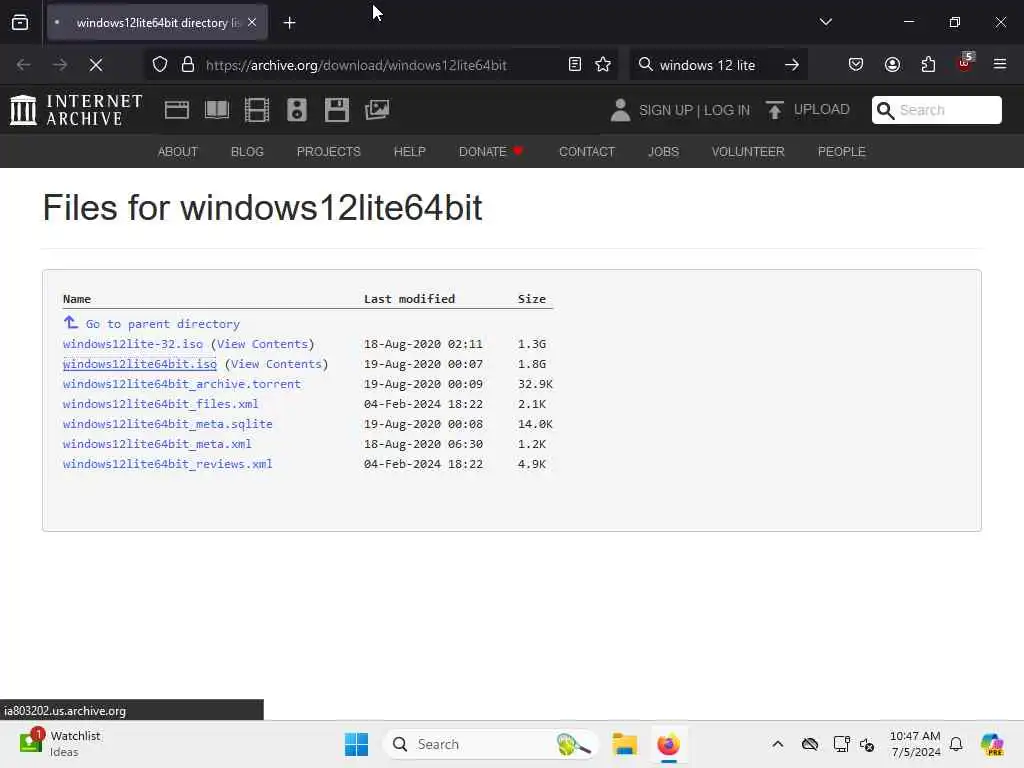This screenshot has width=1024, height=768.
Task: Click the archive.org URL address field
Action: pos(356,65)
